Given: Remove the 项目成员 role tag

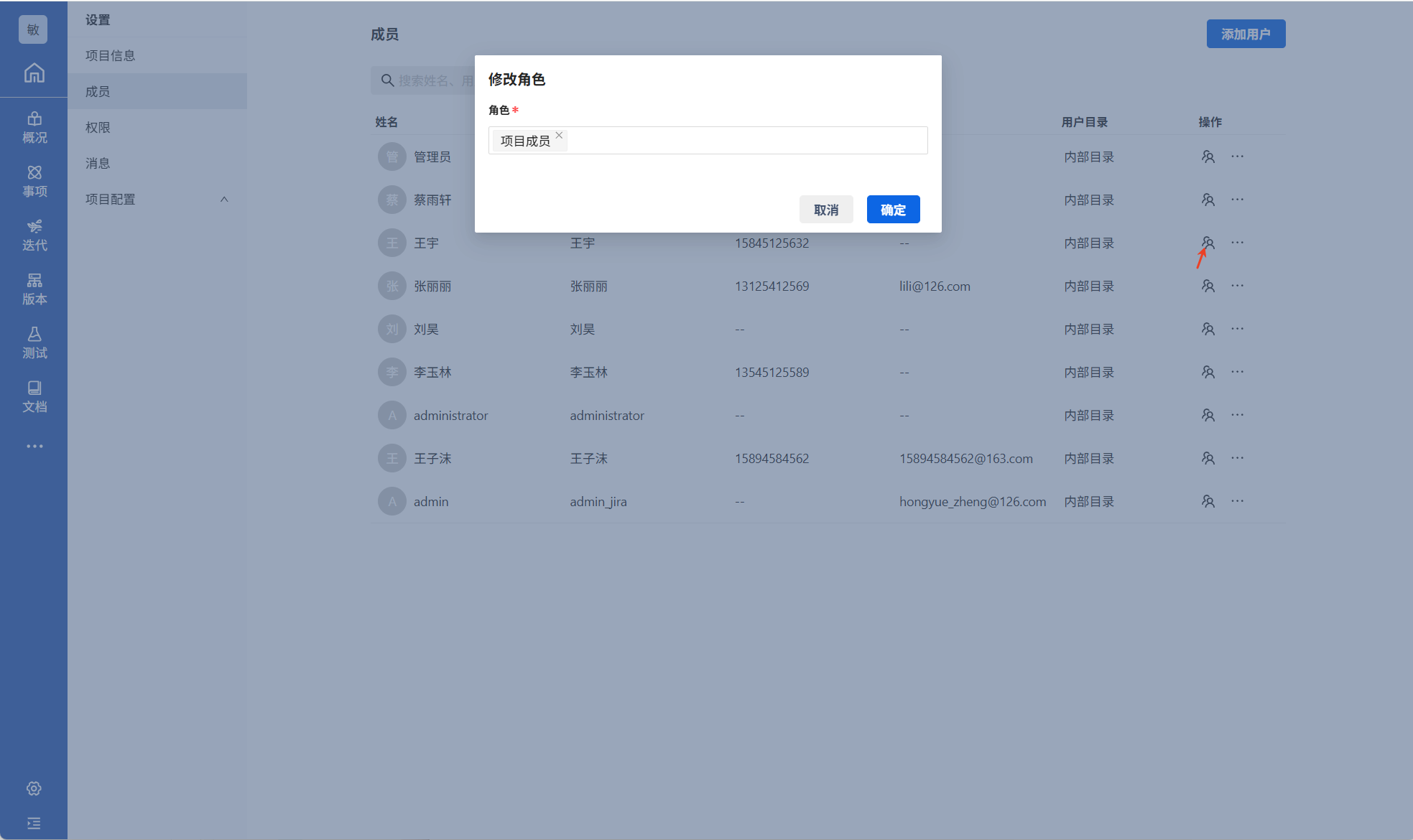Looking at the screenshot, I should point(559,135).
